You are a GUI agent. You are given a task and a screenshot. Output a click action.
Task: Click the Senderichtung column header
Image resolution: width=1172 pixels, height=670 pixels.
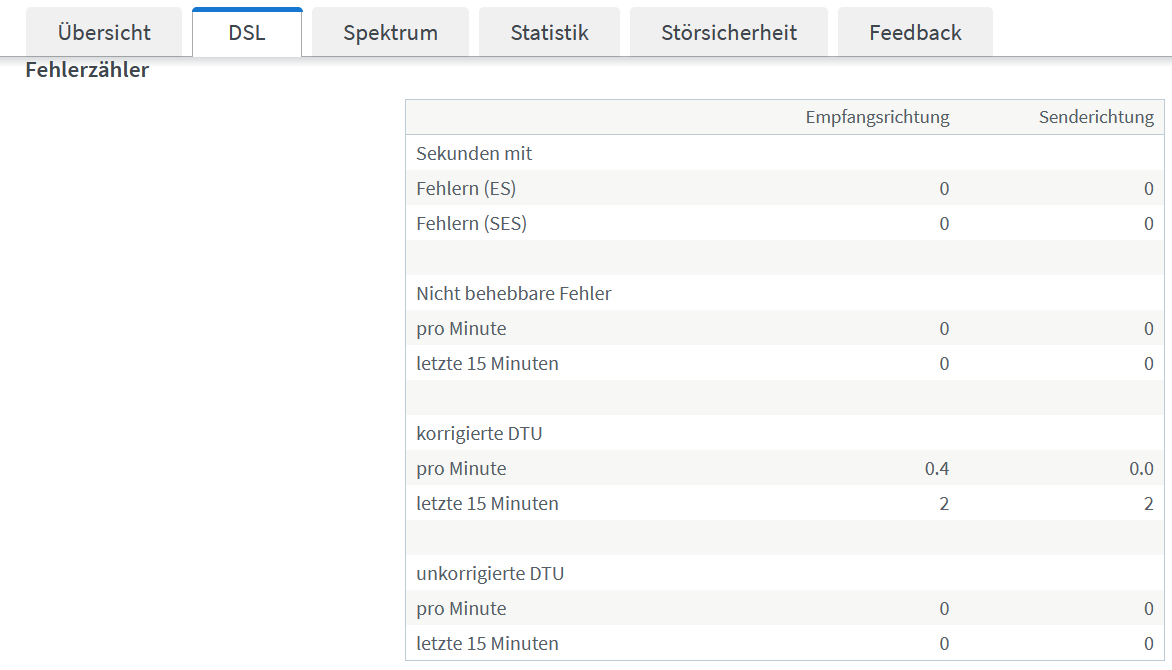[x=1096, y=117]
